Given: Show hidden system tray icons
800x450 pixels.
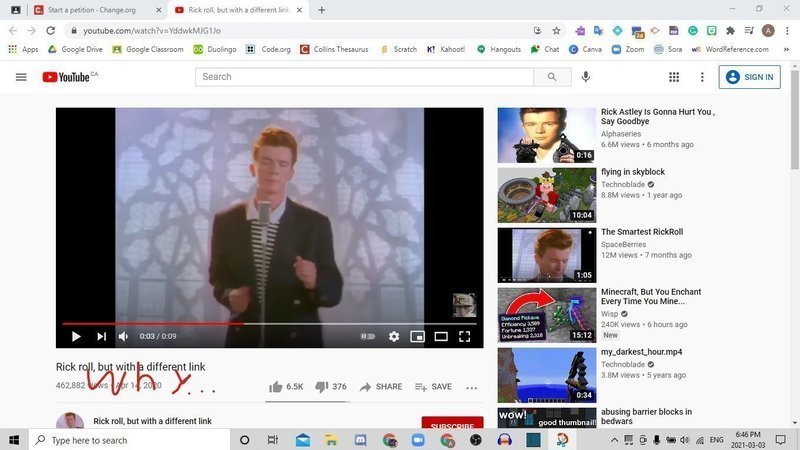Looking at the screenshot, I should pos(614,440).
